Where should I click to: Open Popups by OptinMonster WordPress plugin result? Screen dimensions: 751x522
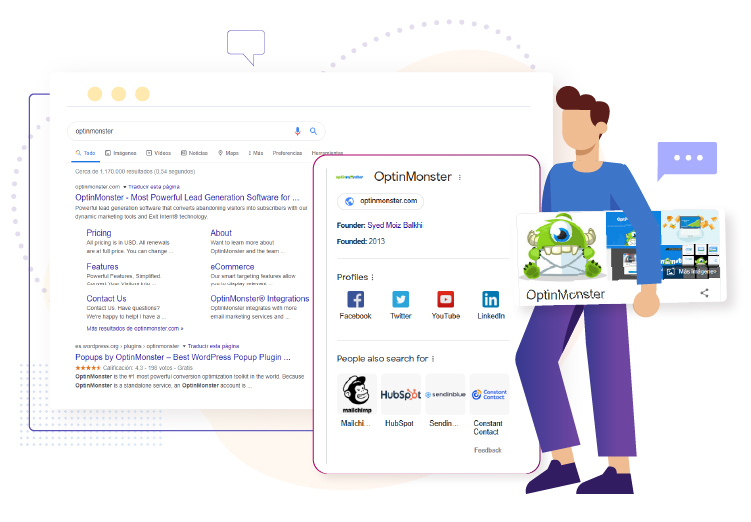(183, 357)
